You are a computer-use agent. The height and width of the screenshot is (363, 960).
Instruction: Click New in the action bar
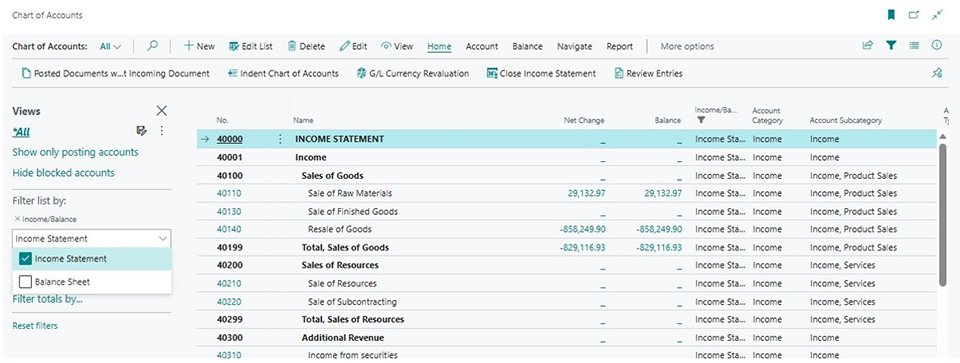(x=200, y=46)
